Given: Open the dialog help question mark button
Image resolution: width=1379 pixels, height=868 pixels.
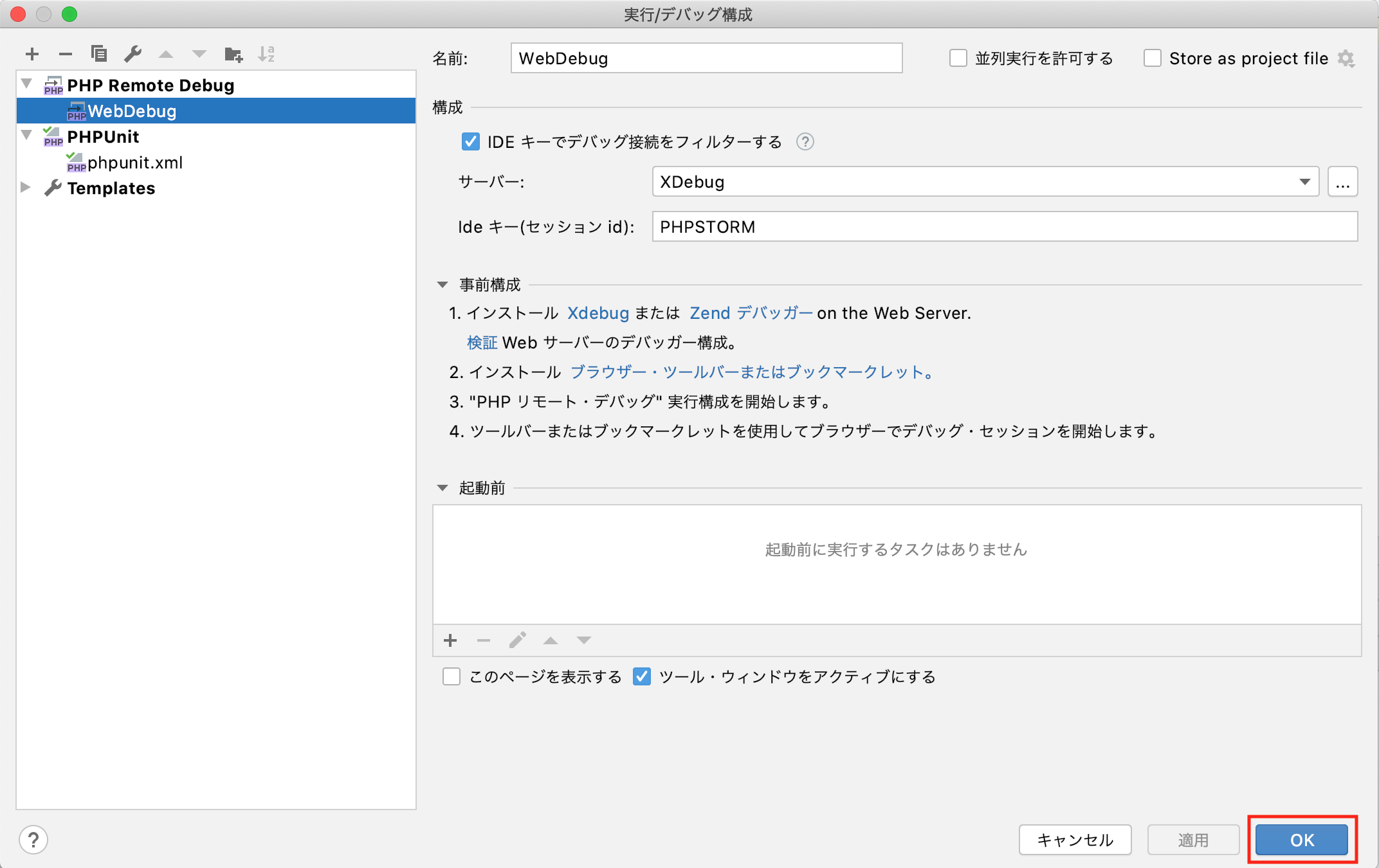Looking at the screenshot, I should point(33,840).
